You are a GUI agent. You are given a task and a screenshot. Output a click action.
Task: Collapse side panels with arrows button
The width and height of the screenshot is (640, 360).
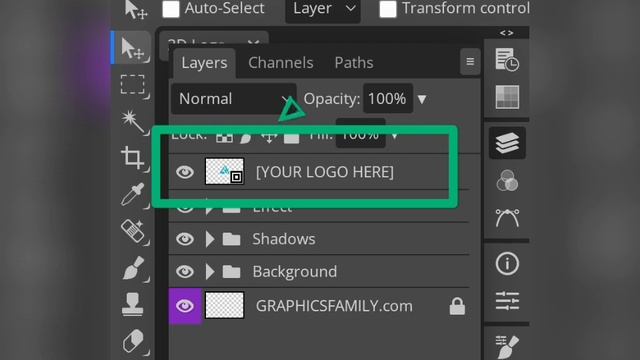pyautogui.click(x=507, y=33)
